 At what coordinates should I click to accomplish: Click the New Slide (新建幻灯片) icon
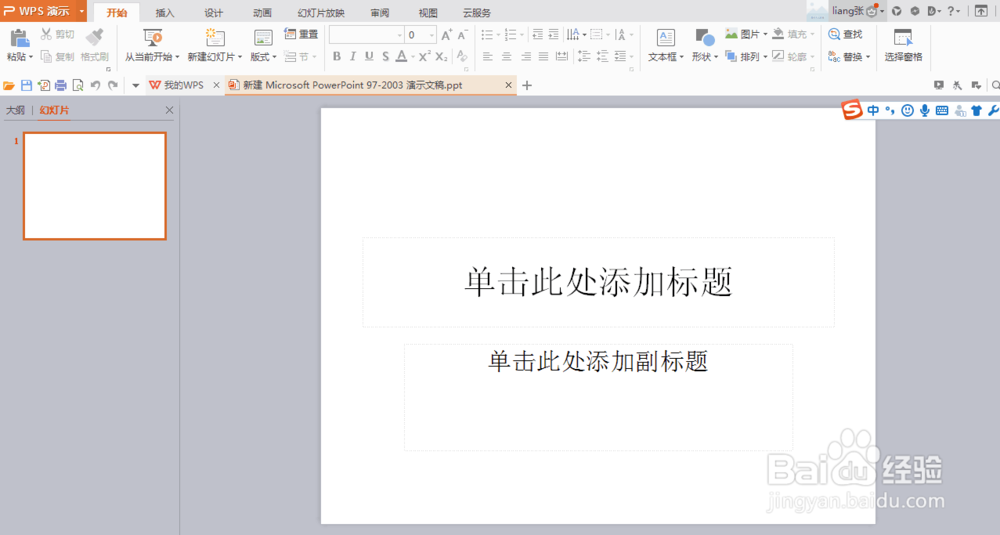(215, 37)
